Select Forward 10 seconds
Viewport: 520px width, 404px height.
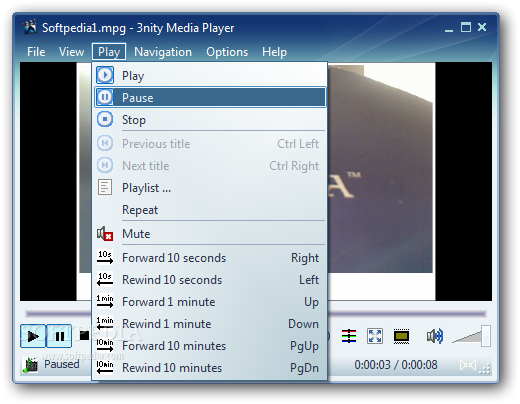210,257
